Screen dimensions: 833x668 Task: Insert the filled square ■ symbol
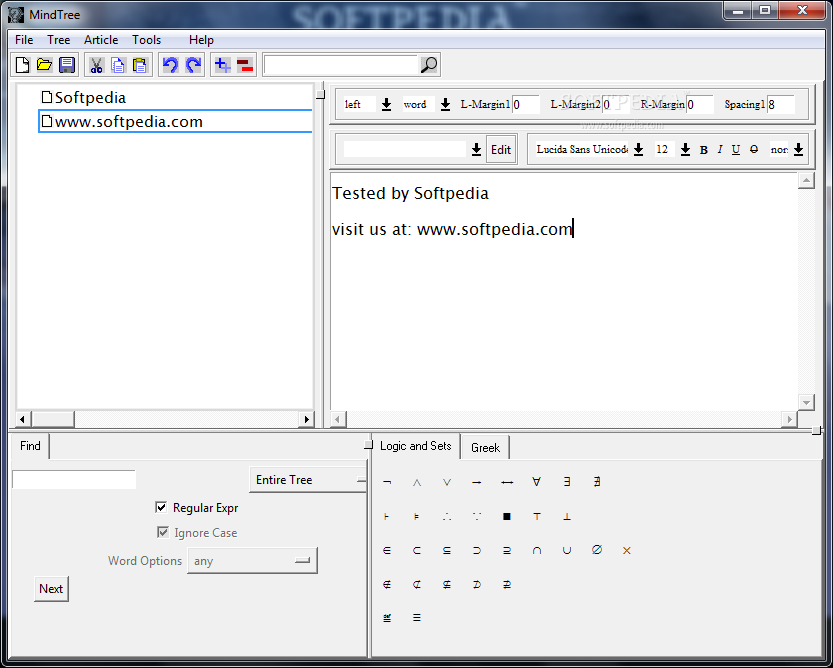click(x=507, y=516)
